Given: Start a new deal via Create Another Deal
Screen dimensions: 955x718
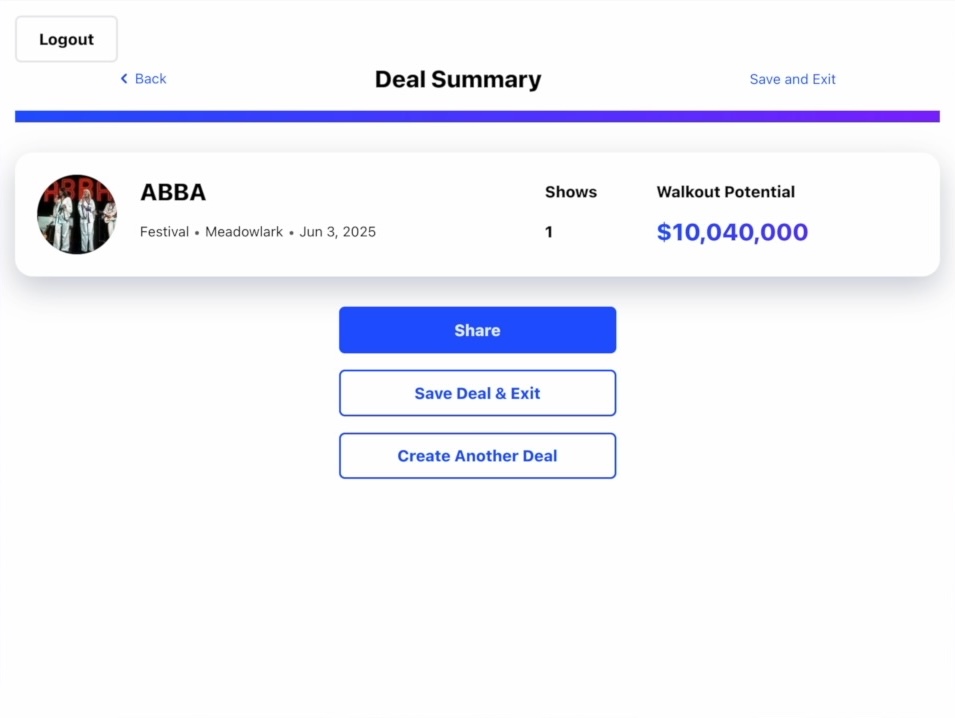Looking at the screenshot, I should click(x=478, y=456).
